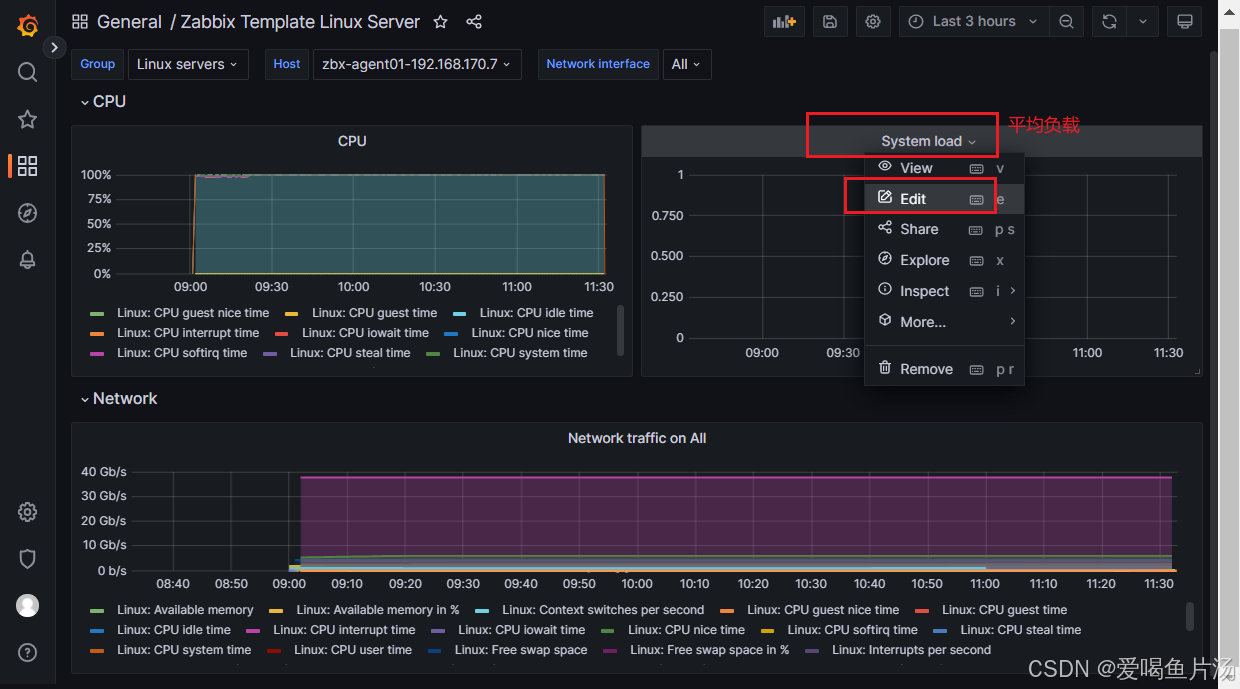Toggle Linux: Available memory legend series
1240x689 pixels.
click(185, 610)
